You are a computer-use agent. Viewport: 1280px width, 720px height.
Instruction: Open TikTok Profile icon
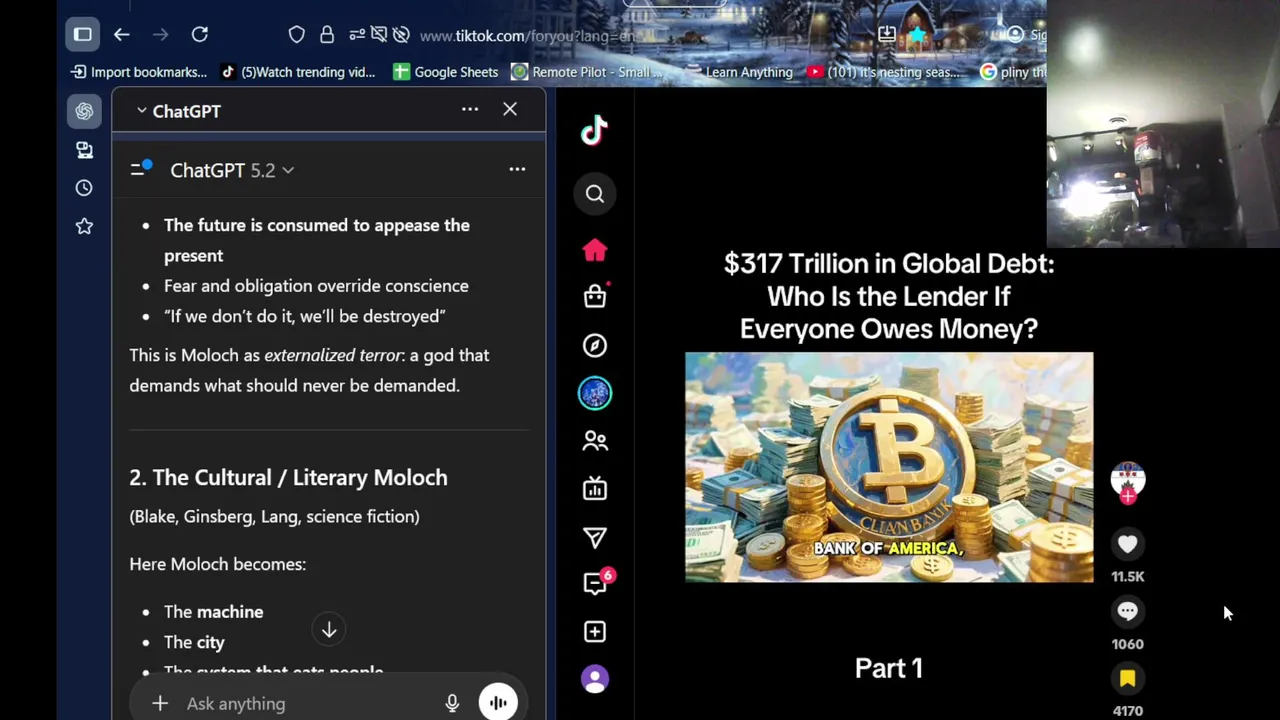(x=595, y=680)
